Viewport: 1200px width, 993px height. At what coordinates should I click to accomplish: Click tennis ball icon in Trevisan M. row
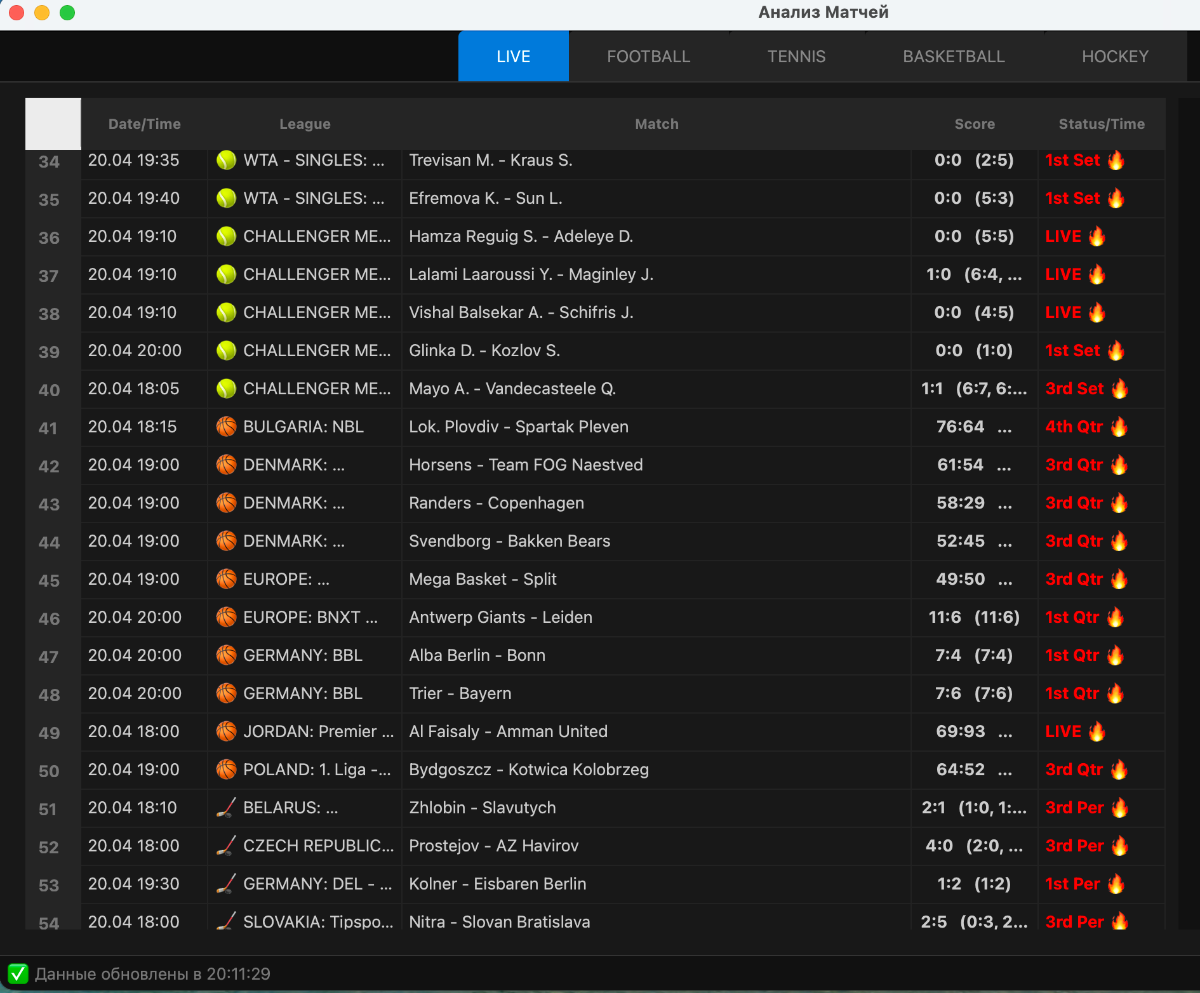pyautogui.click(x=226, y=160)
